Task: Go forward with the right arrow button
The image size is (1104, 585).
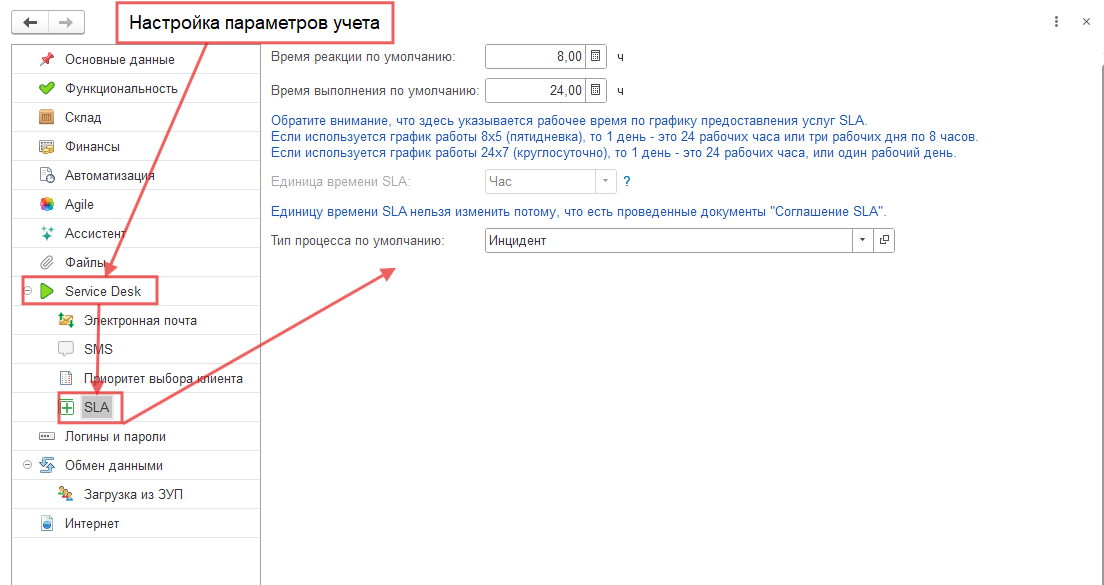Action: point(66,23)
